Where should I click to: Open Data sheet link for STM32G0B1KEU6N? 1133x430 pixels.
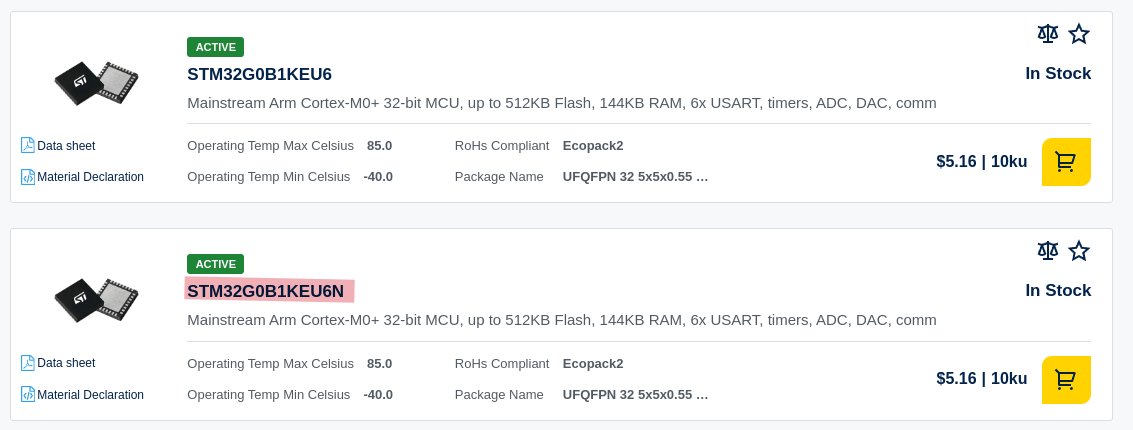click(66, 363)
